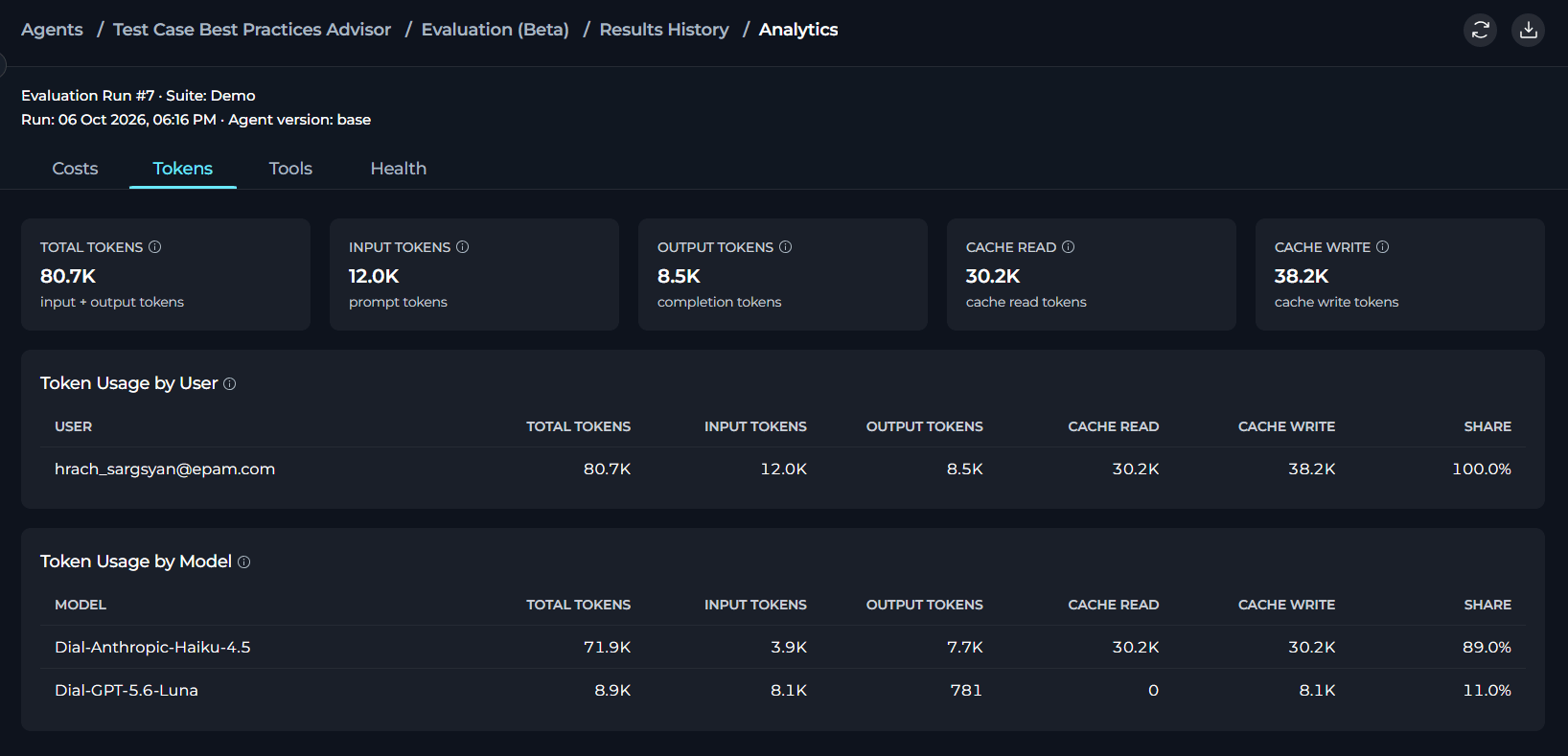Click the 8.9K total tokens value
The height and width of the screenshot is (756, 1568).
(612, 690)
